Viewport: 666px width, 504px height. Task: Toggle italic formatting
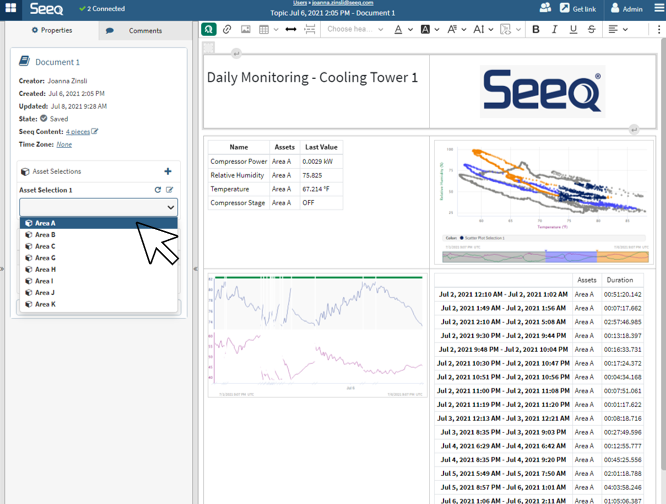pos(554,30)
